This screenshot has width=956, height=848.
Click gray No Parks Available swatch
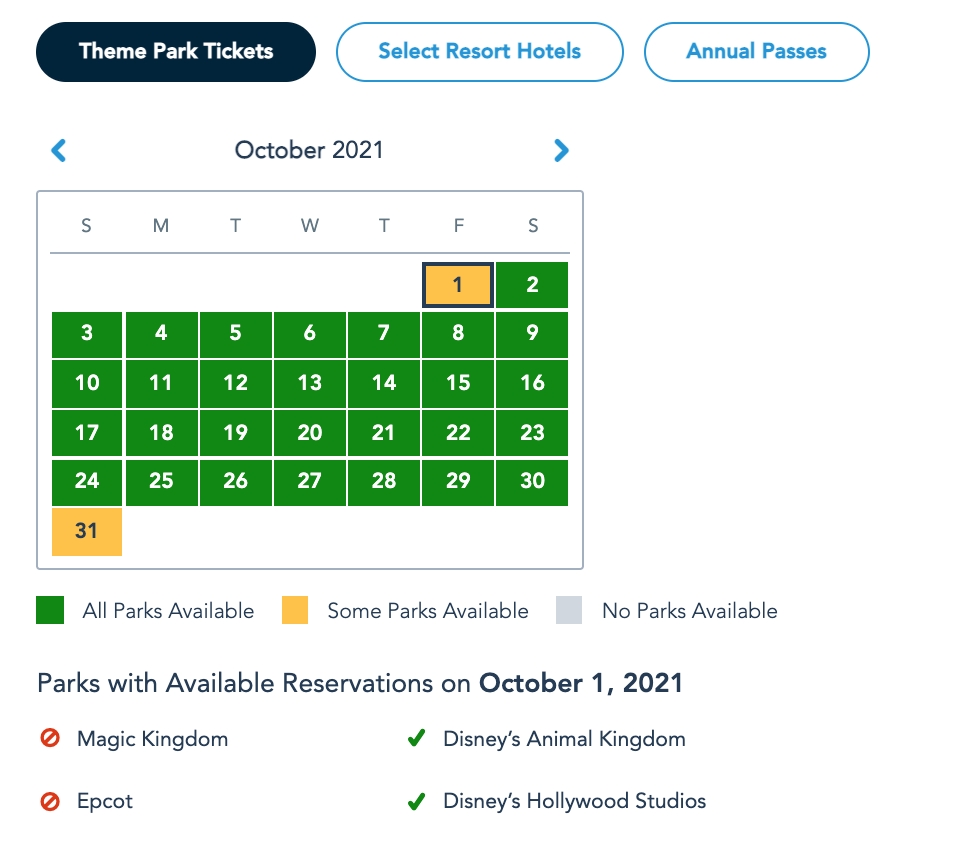[x=569, y=610]
